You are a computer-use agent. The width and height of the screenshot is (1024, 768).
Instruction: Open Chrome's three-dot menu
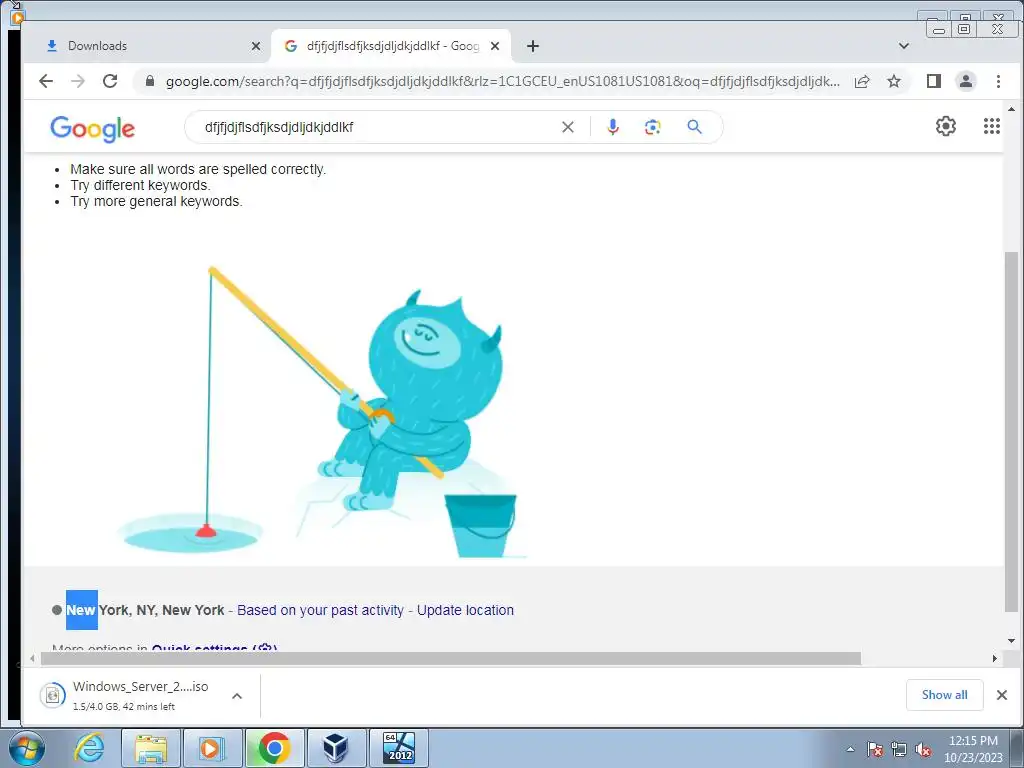998,81
